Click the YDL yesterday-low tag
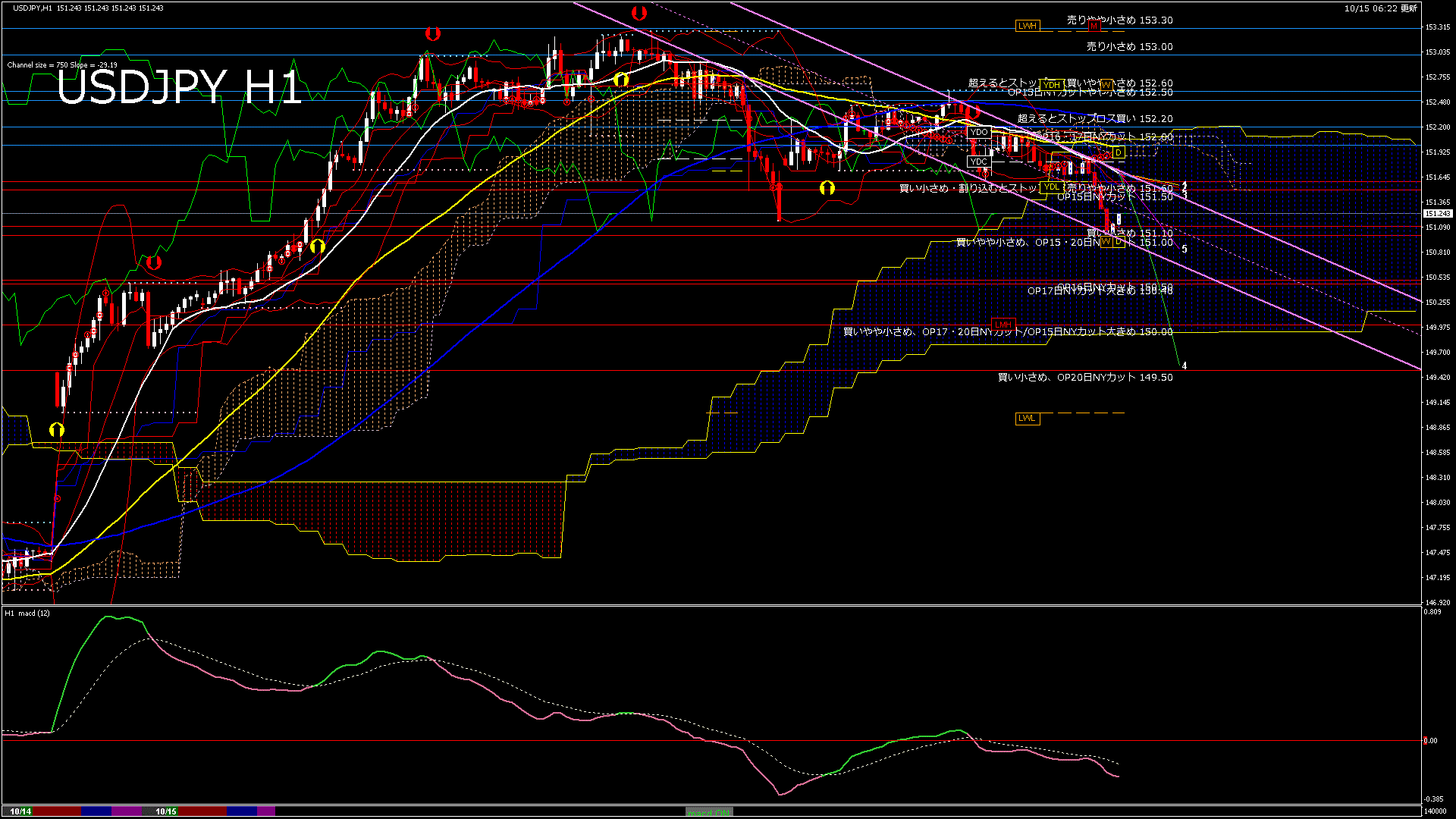The height and width of the screenshot is (819, 1456). point(1052,187)
